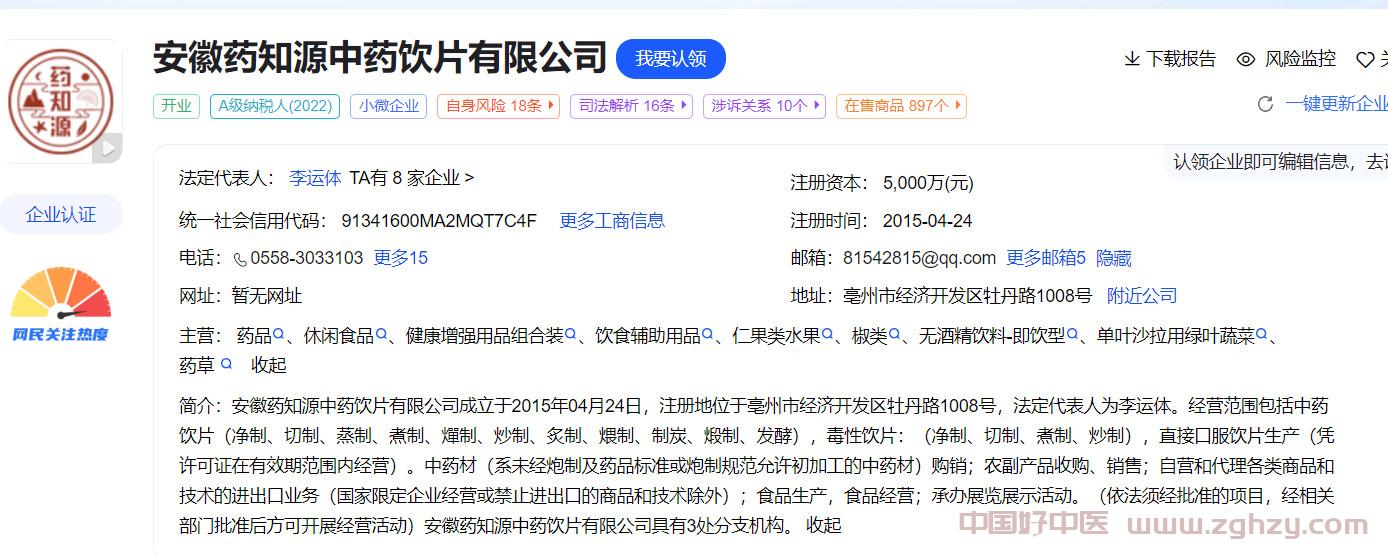Viewport: 1388px width, 554px height.
Task: Click 隐藏 to hide email
Action: [1114, 258]
